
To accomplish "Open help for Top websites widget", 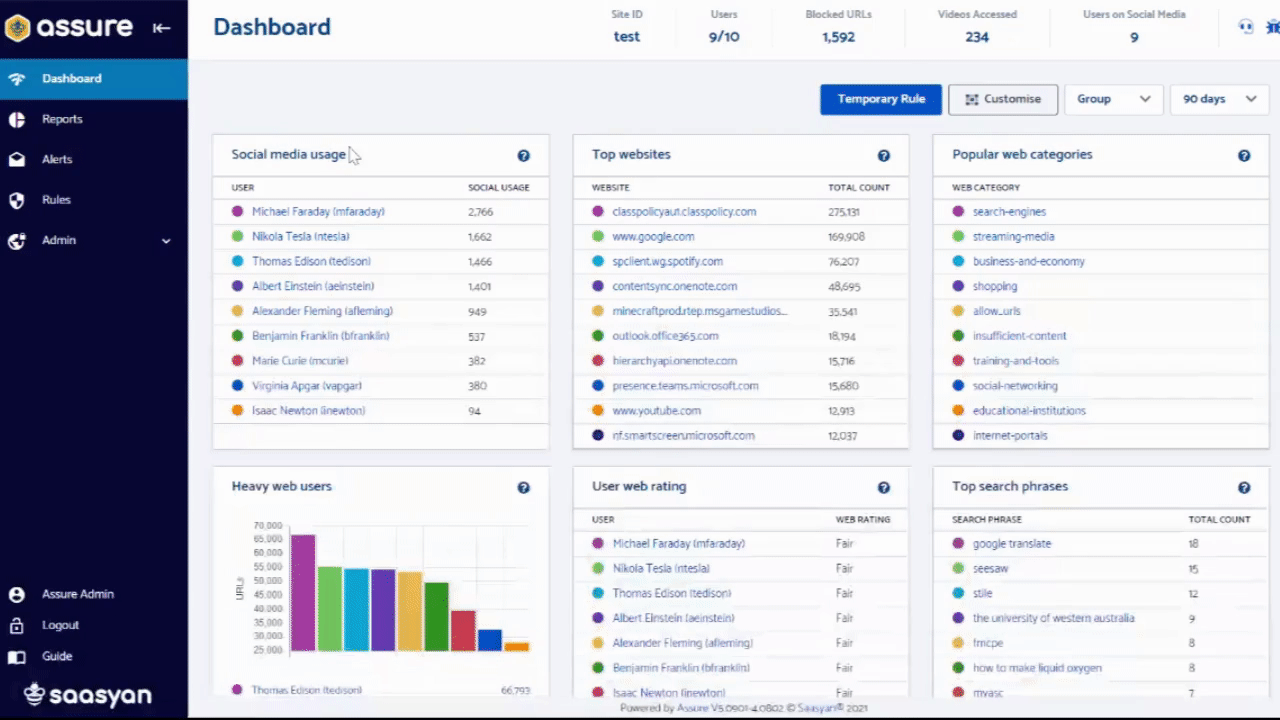I will click(x=883, y=156).
